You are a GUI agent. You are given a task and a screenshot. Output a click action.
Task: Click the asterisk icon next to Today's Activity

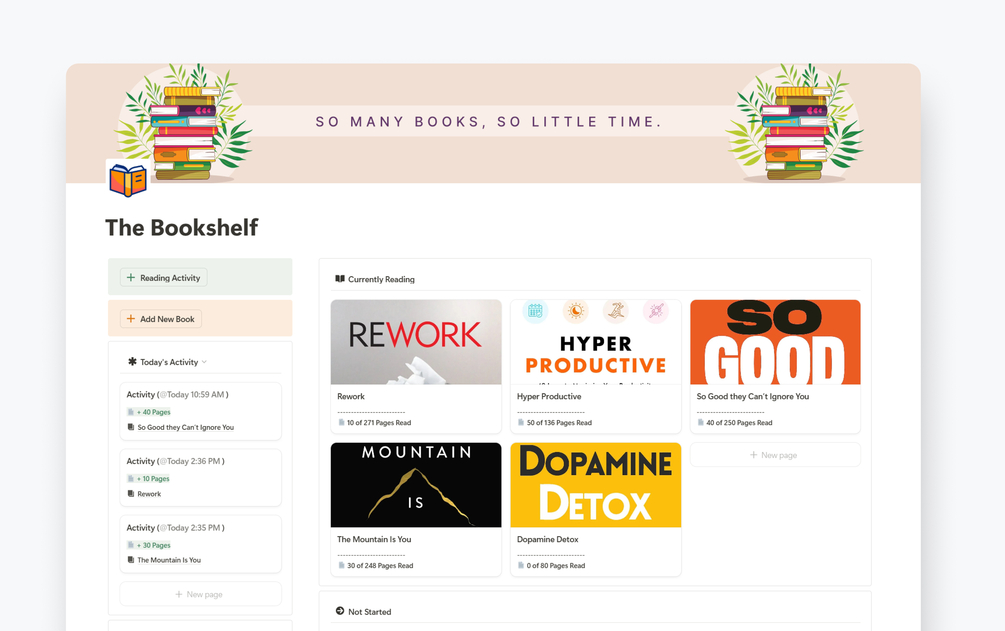click(x=132, y=362)
